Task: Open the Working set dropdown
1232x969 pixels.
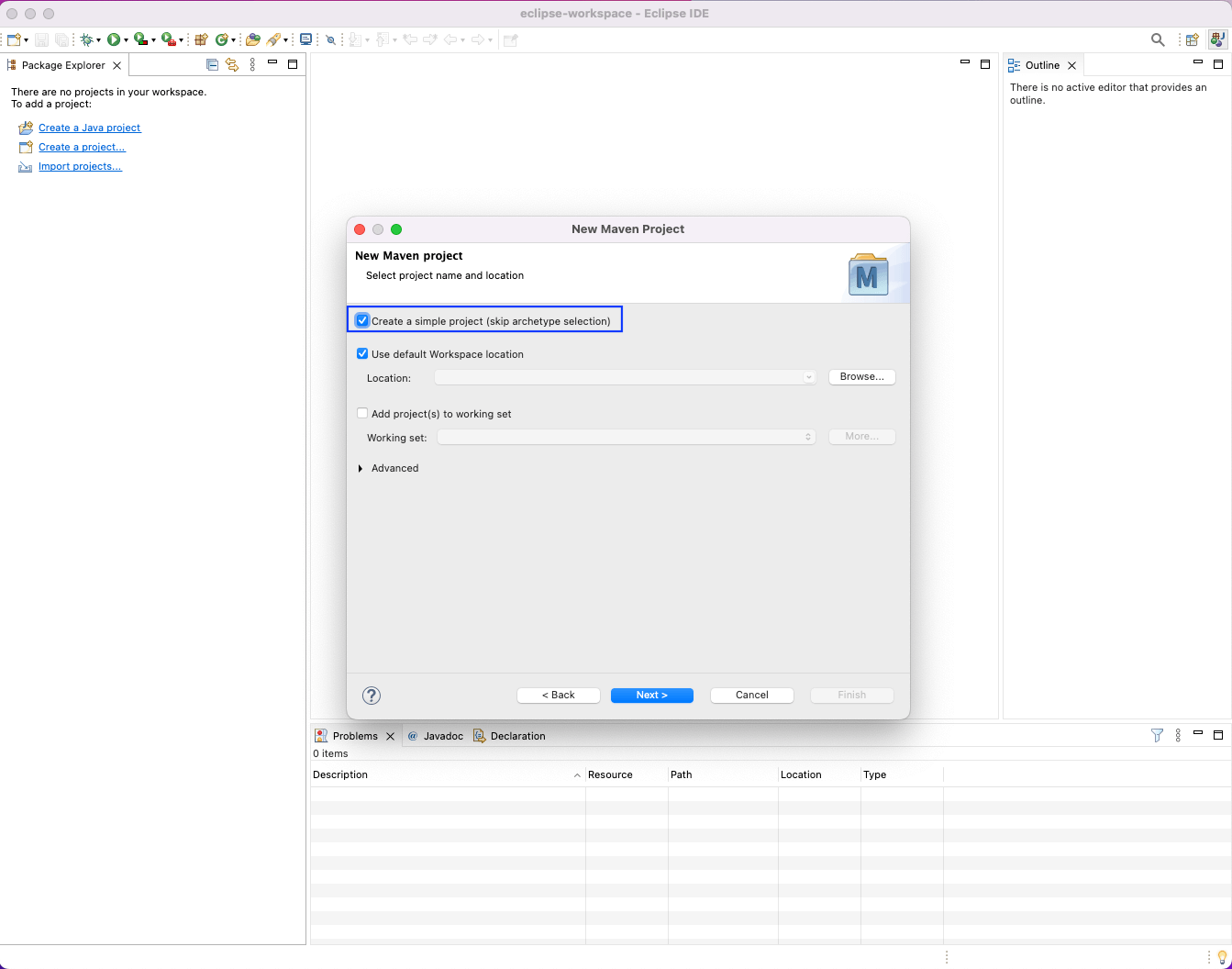Action: click(x=808, y=438)
